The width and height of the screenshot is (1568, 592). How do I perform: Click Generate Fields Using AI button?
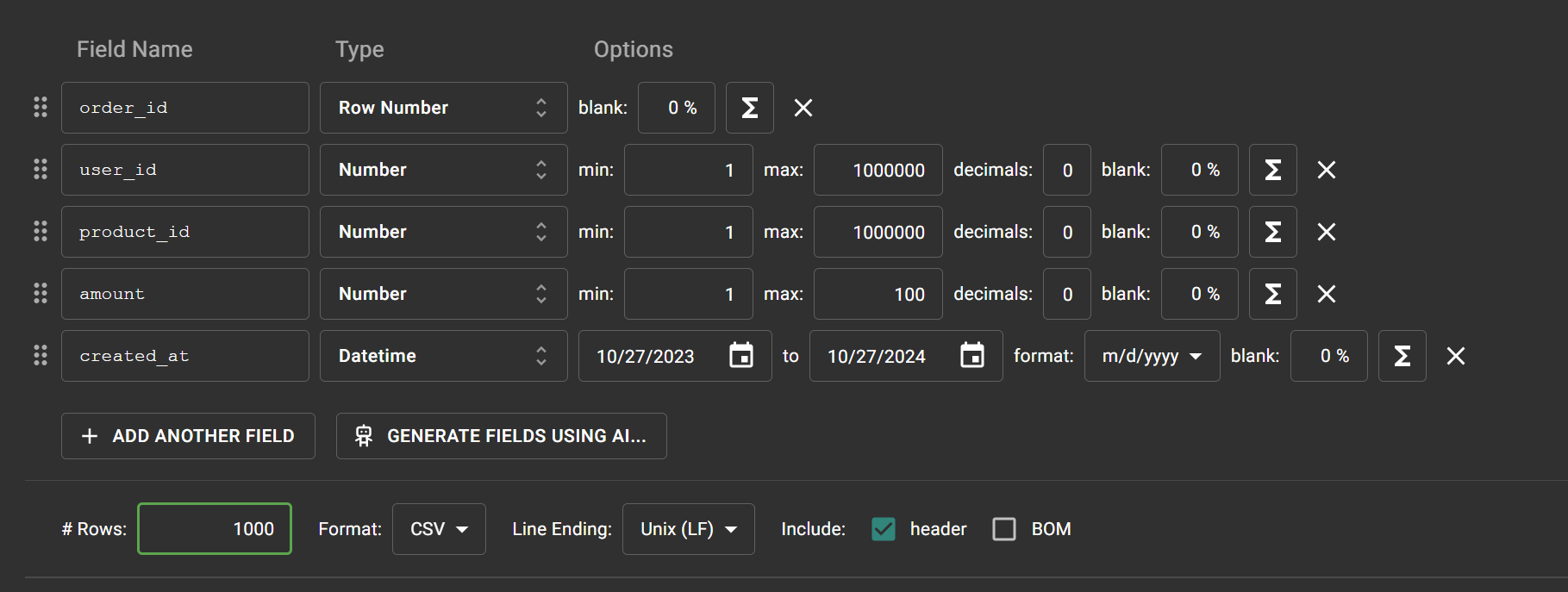[x=502, y=436]
